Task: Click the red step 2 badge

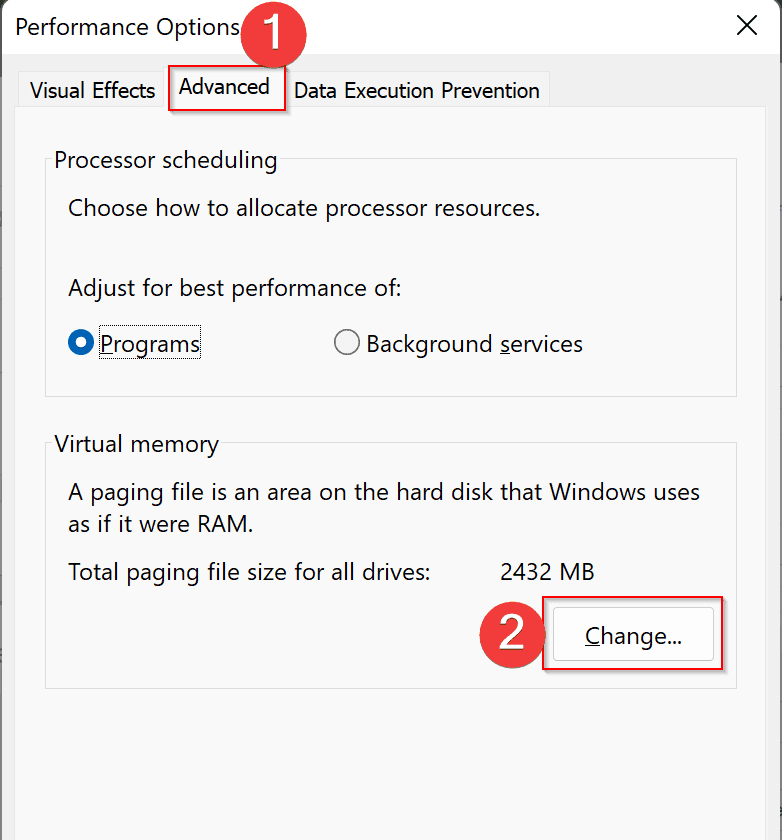Action: click(511, 633)
